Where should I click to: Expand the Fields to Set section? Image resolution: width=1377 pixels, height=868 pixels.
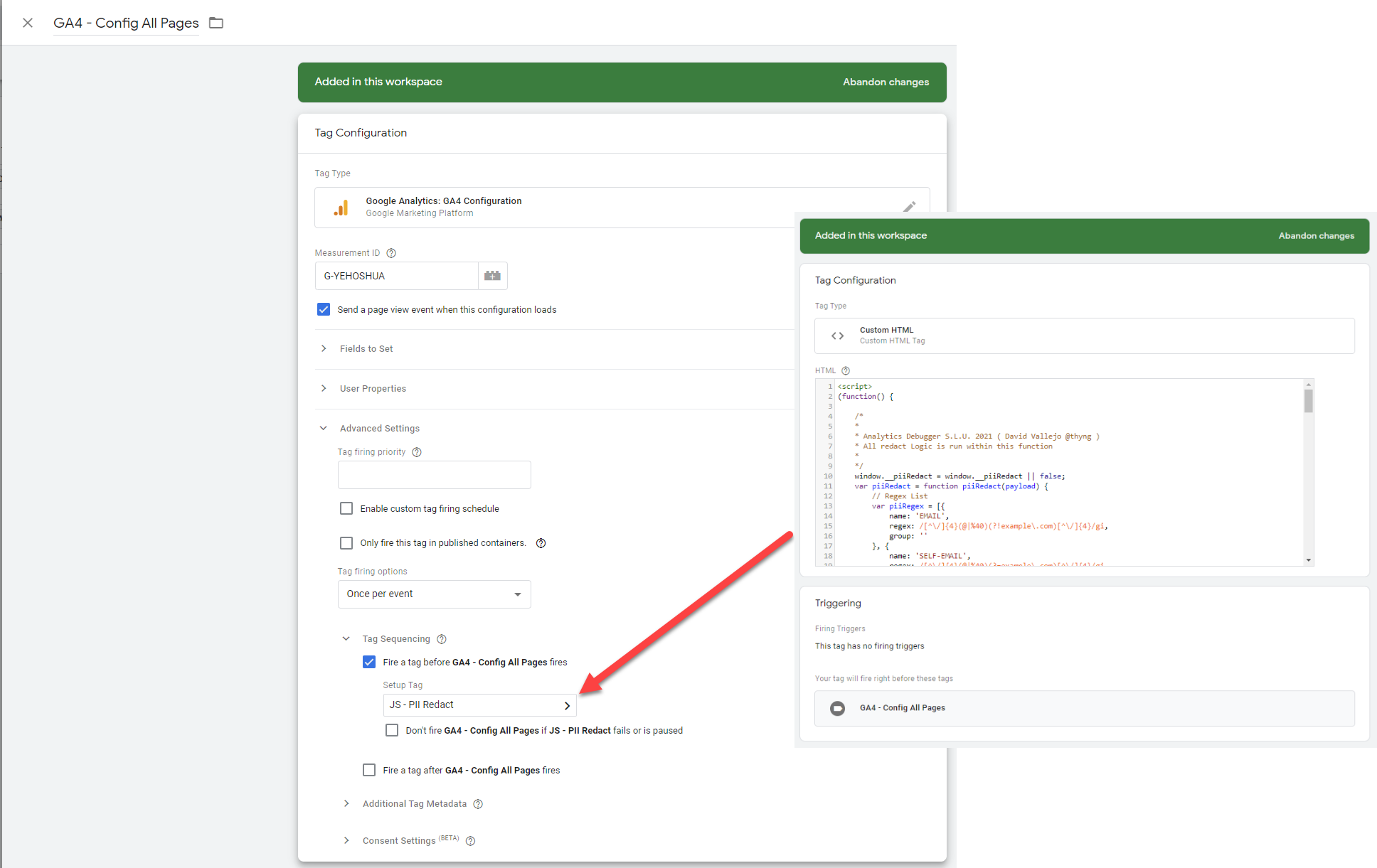click(x=366, y=348)
